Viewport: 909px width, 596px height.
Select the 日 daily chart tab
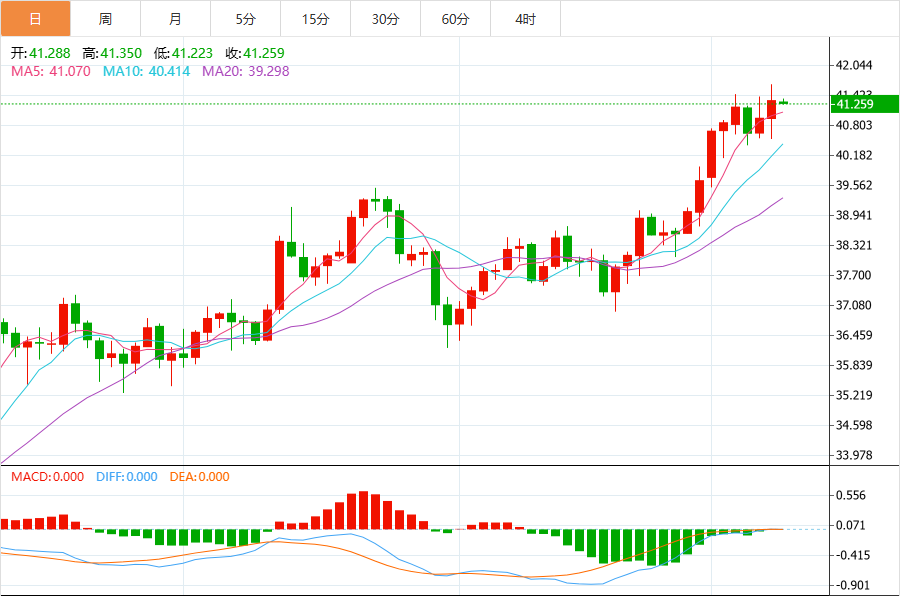click(x=35, y=19)
